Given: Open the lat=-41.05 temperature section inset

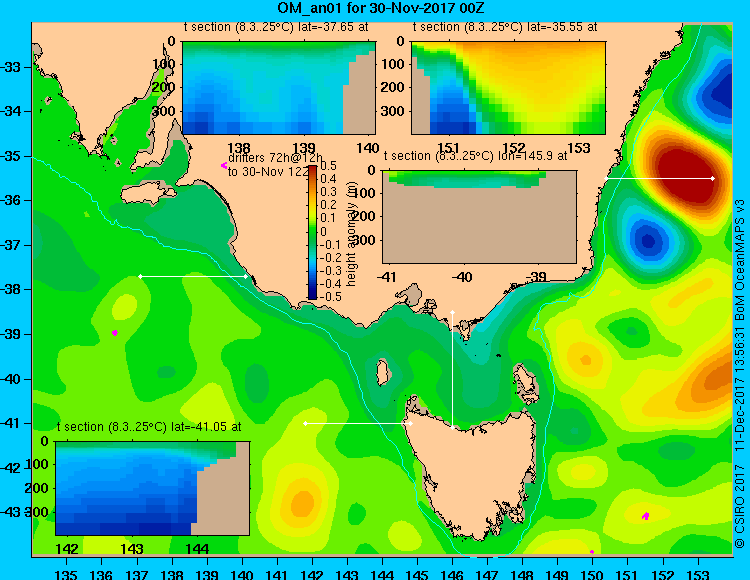Looking at the screenshot, I should coord(153,488).
